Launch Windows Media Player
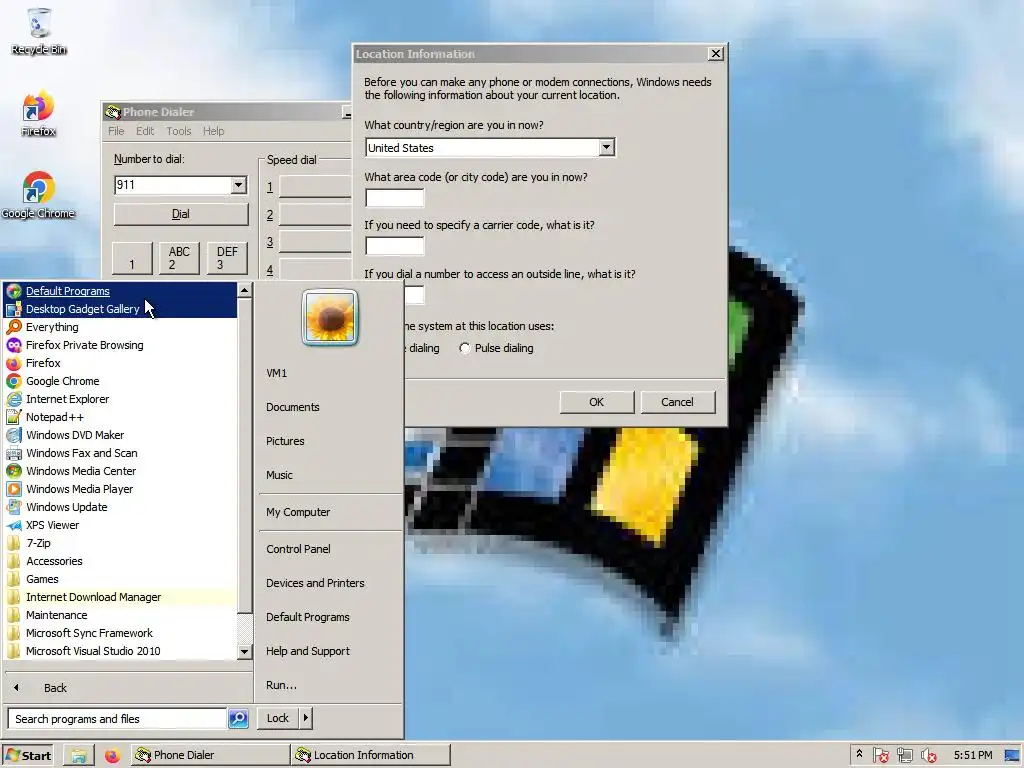The height and width of the screenshot is (768, 1024). (x=120, y=489)
